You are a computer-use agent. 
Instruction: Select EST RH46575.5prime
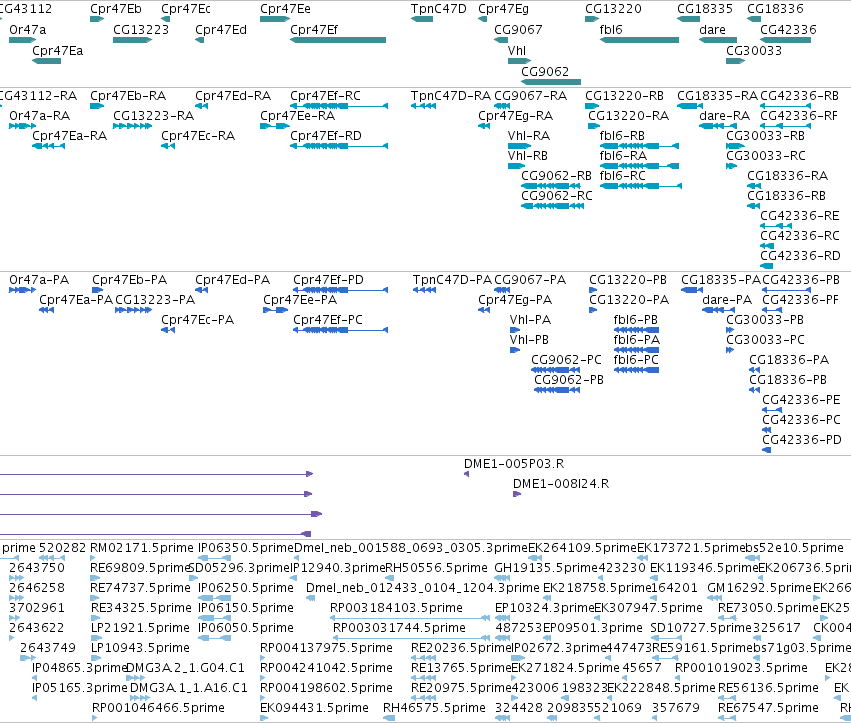(389, 718)
